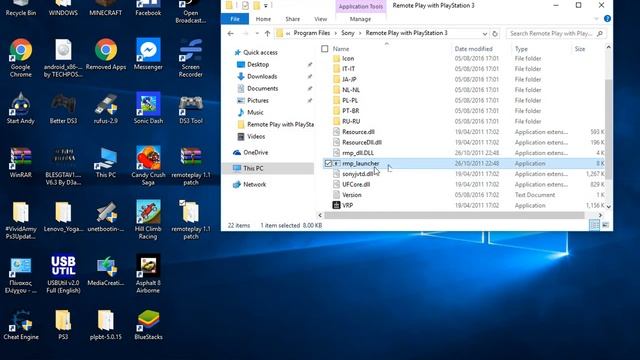
Task: Select the Application Tools contextual tab
Action: [361, 7]
